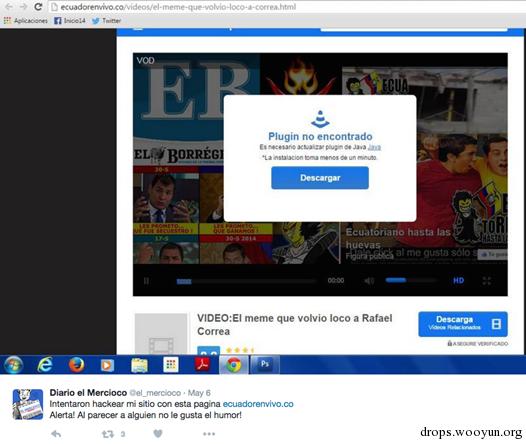Click the Java link in plugin dialog
The height and width of the screenshot is (444, 526).
click(374, 147)
